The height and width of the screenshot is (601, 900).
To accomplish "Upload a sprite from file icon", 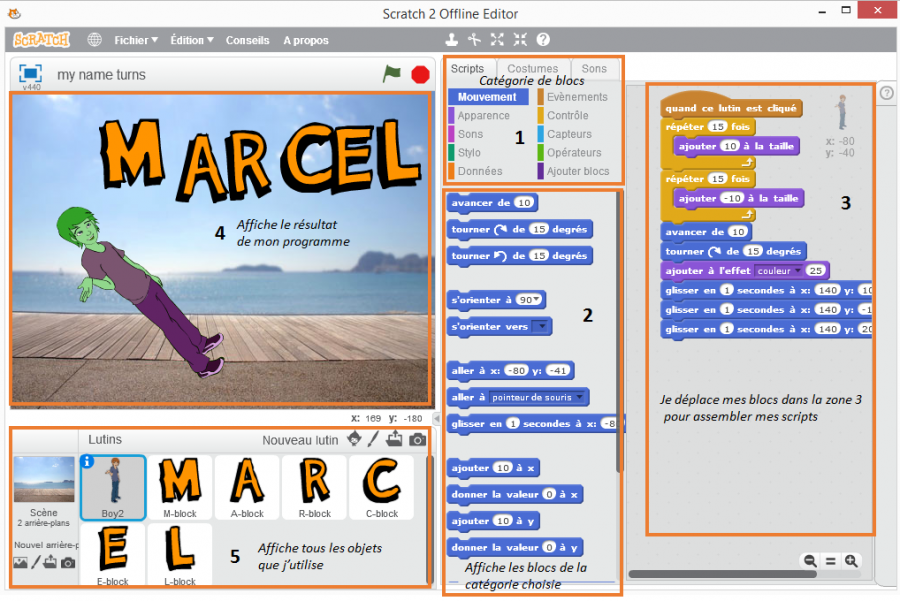I will pos(394,440).
